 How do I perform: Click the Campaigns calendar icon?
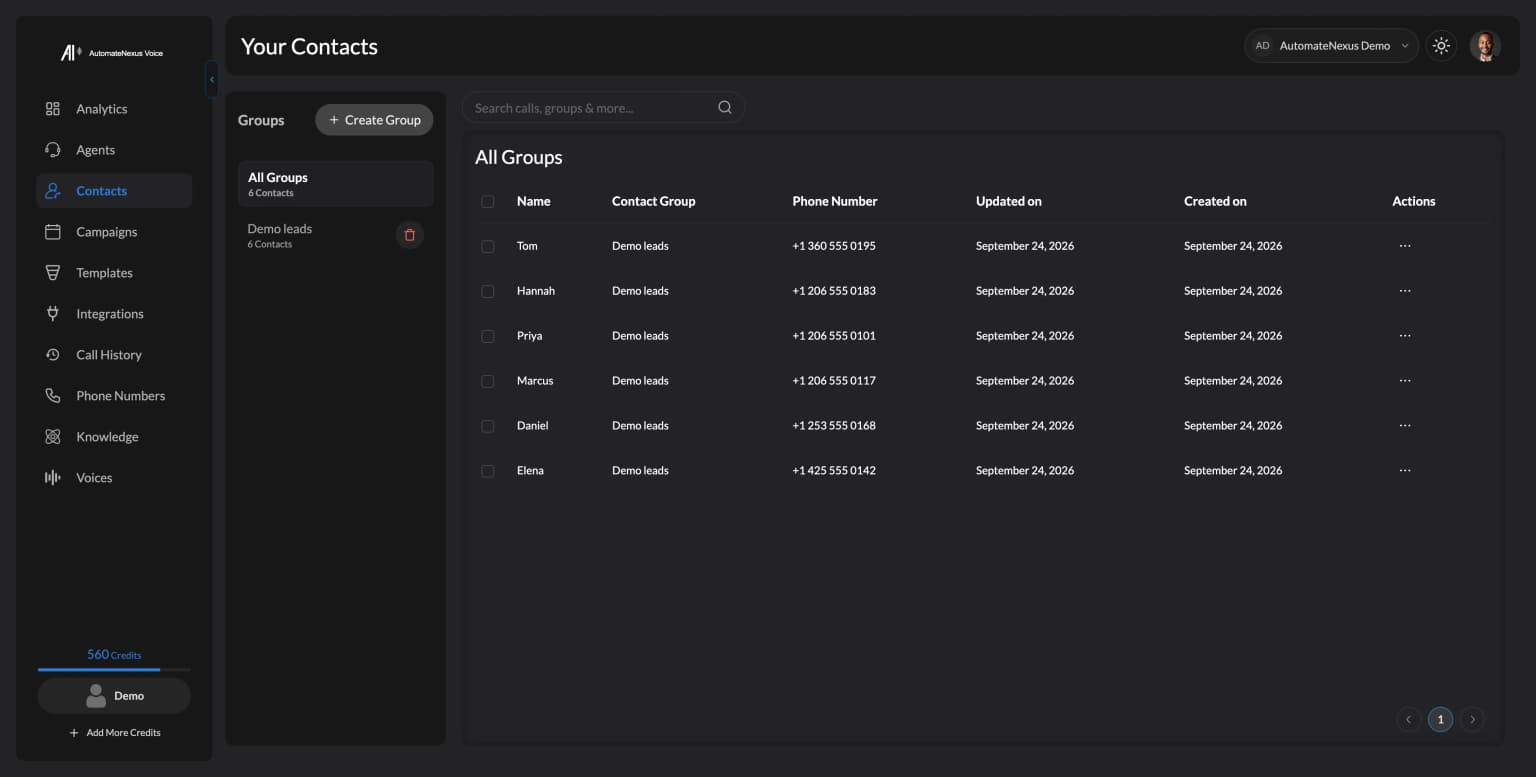[53, 232]
